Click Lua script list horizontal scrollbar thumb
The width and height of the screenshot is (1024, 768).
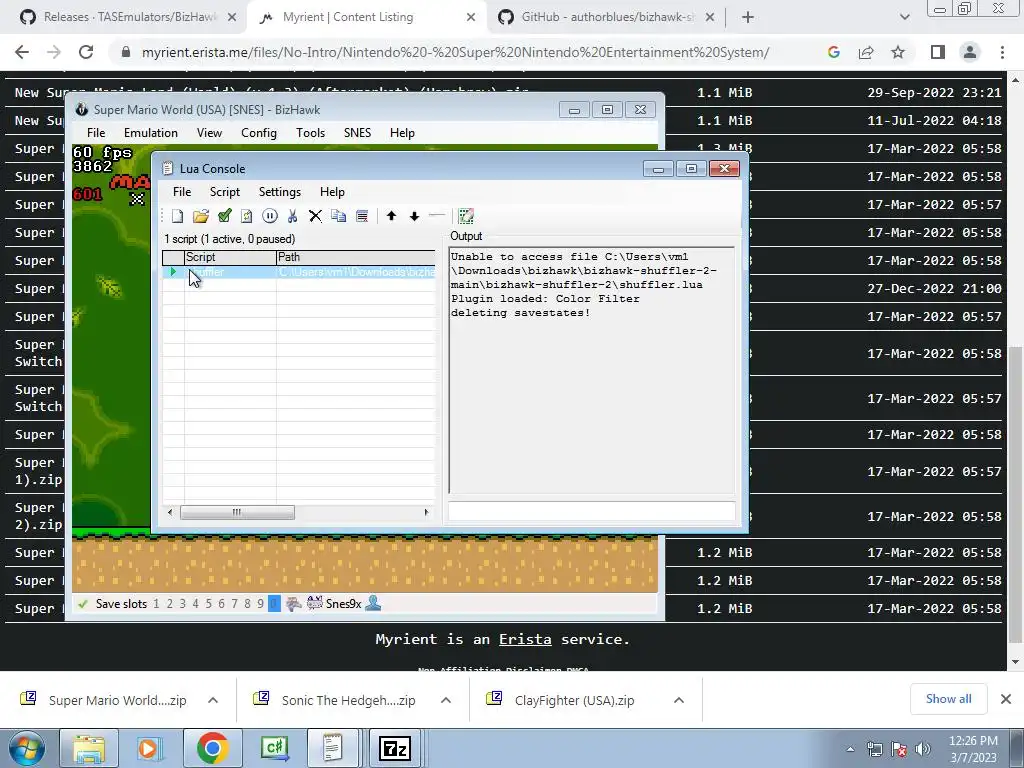point(237,513)
